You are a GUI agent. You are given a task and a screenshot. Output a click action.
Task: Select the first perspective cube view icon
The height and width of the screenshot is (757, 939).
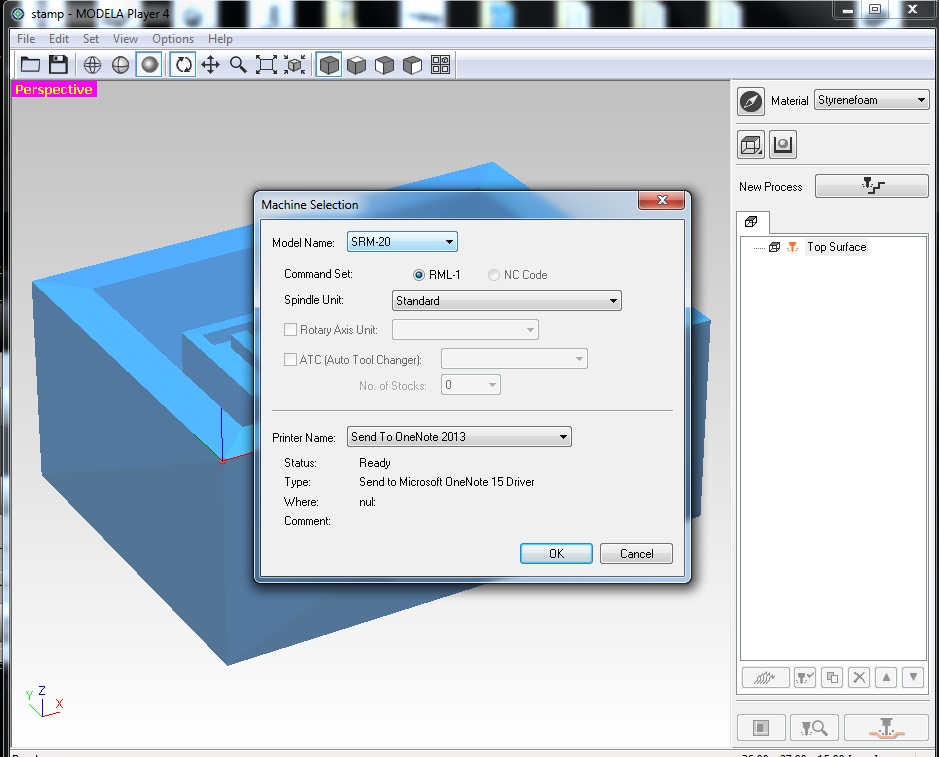click(x=329, y=65)
